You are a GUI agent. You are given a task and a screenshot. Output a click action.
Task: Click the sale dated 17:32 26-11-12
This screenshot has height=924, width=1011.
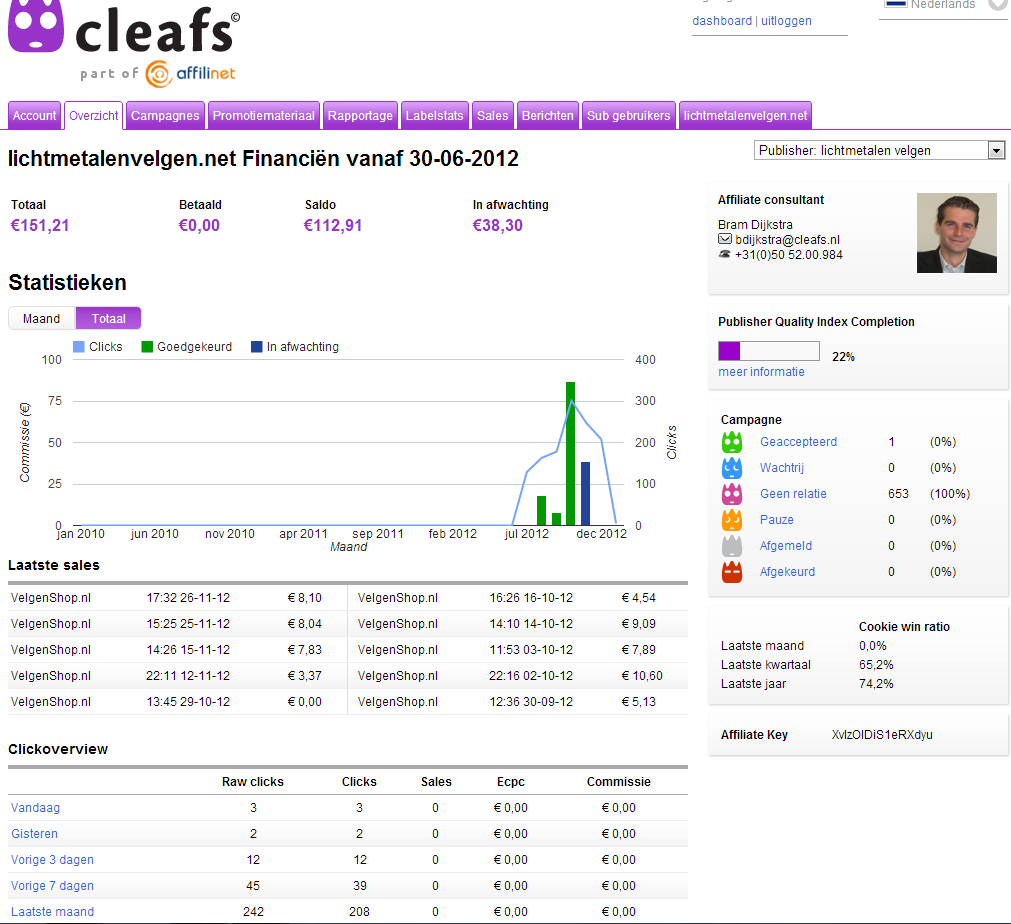point(188,598)
